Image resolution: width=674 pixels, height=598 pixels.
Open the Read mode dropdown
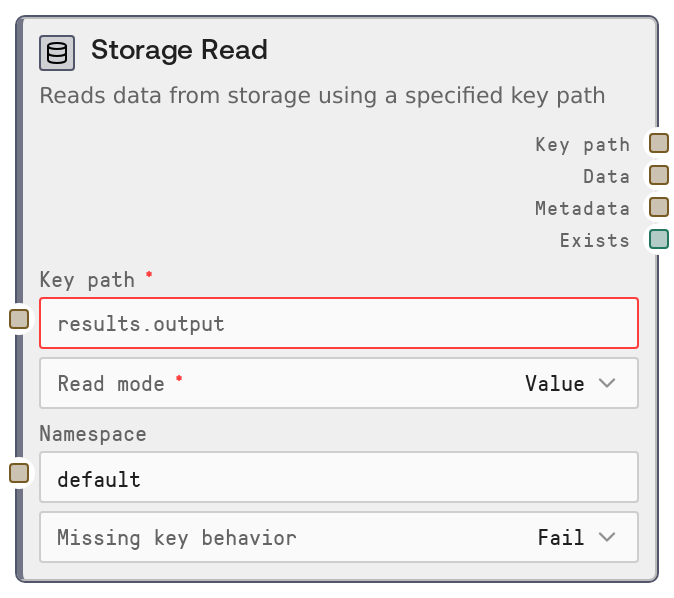[338, 383]
